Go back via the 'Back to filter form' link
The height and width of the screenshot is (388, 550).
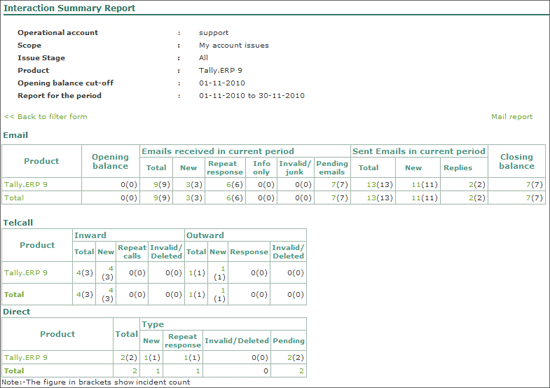[x=46, y=116]
